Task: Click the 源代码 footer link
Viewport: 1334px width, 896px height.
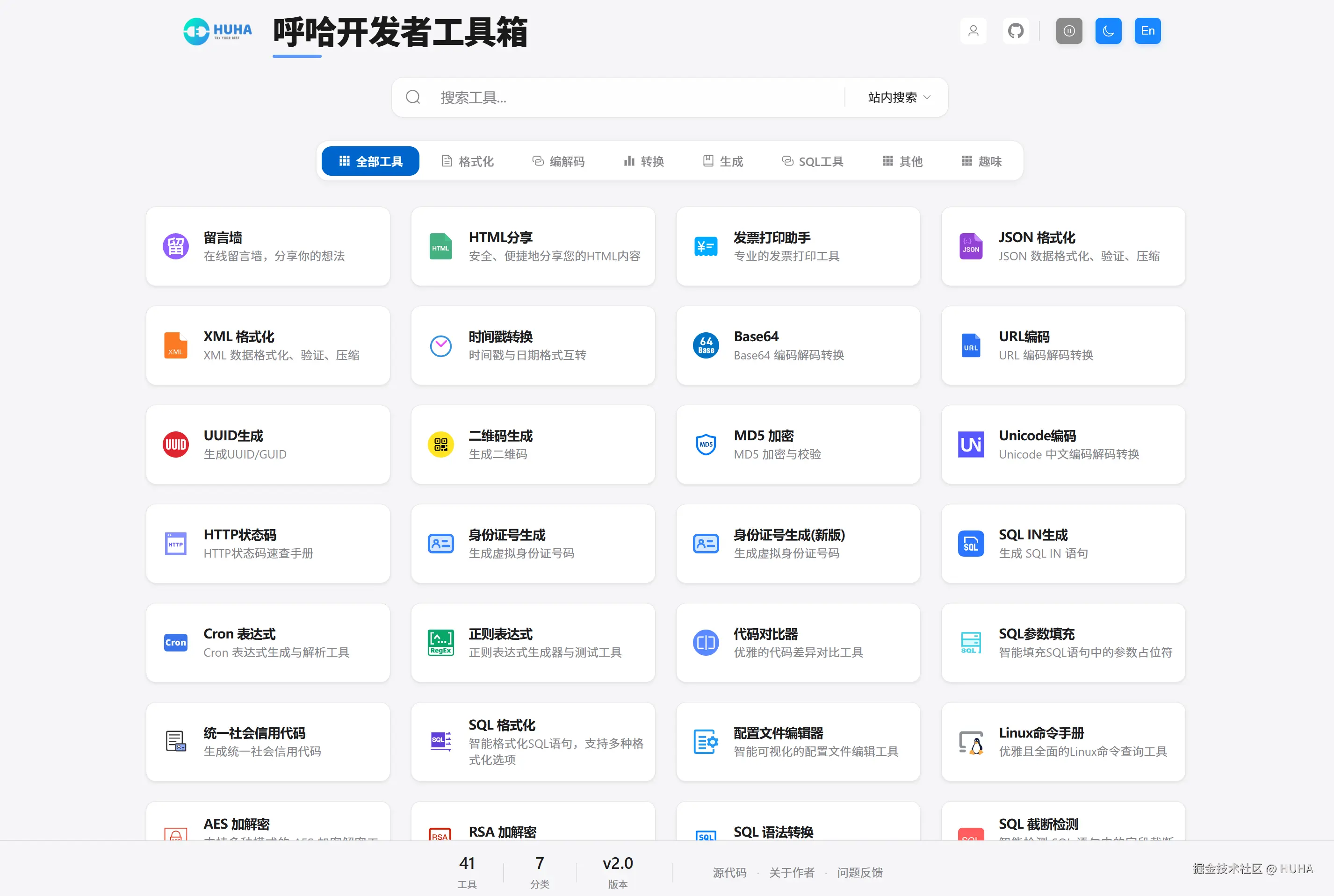Action: pos(729,873)
